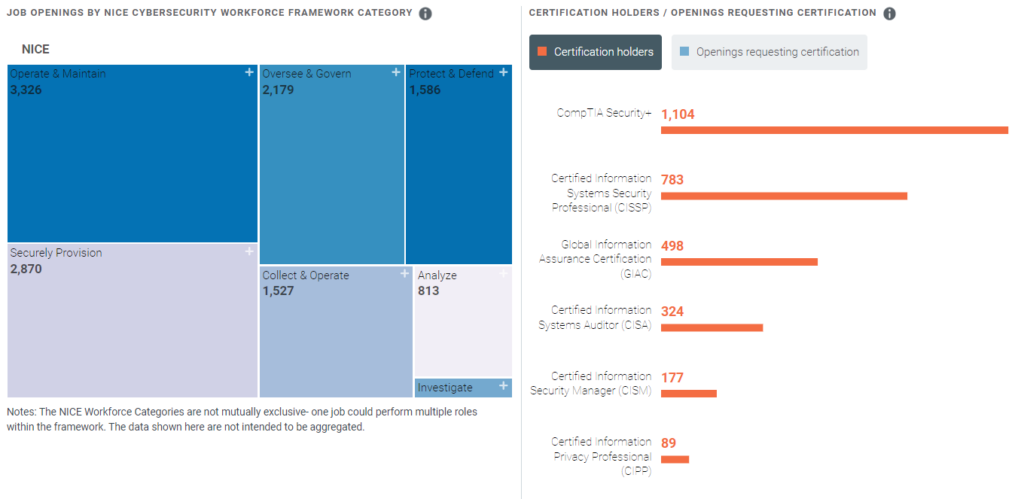
Task: Click info icon beside NICE Framework Category title
Action: pyautogui.click(x=425, y=14)
